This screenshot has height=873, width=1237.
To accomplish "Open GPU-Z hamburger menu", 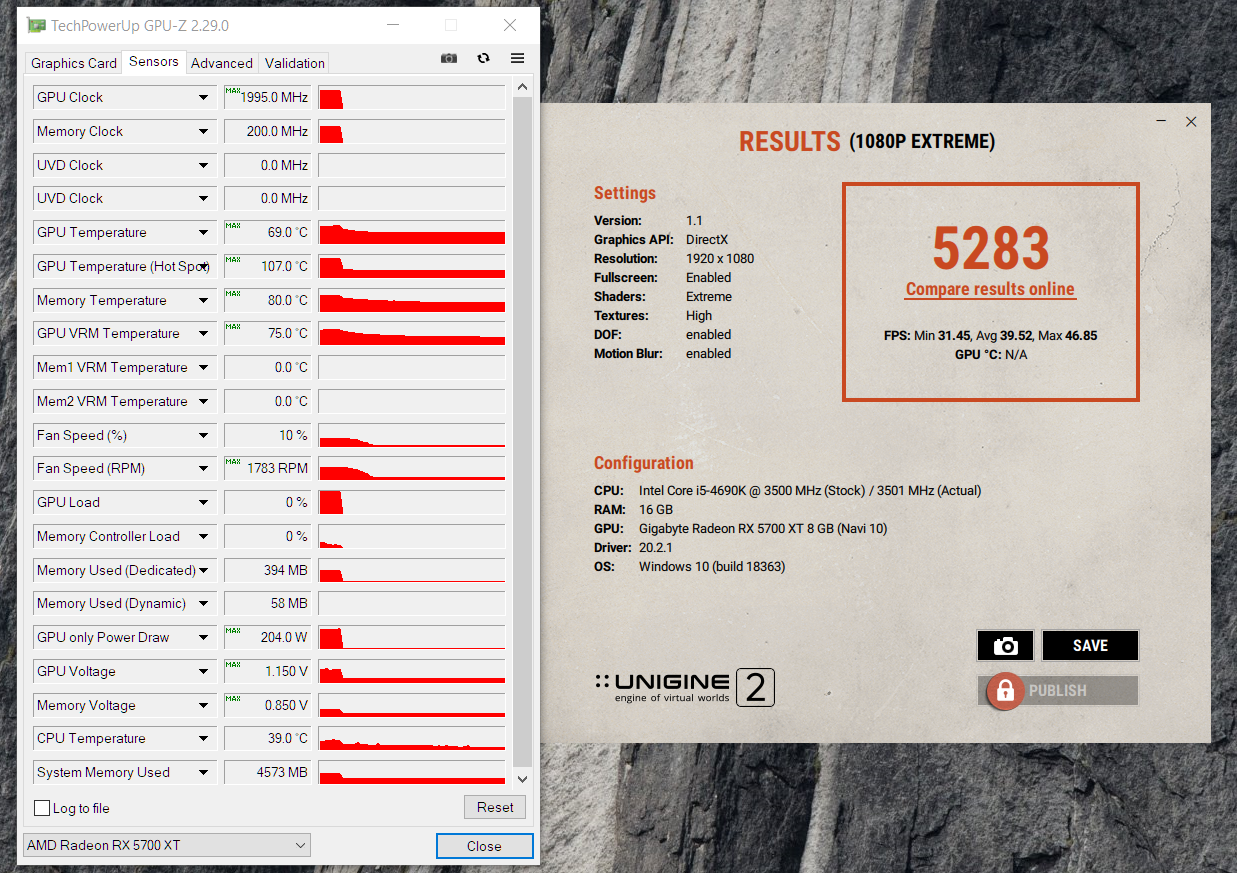I will pos(517,59).
